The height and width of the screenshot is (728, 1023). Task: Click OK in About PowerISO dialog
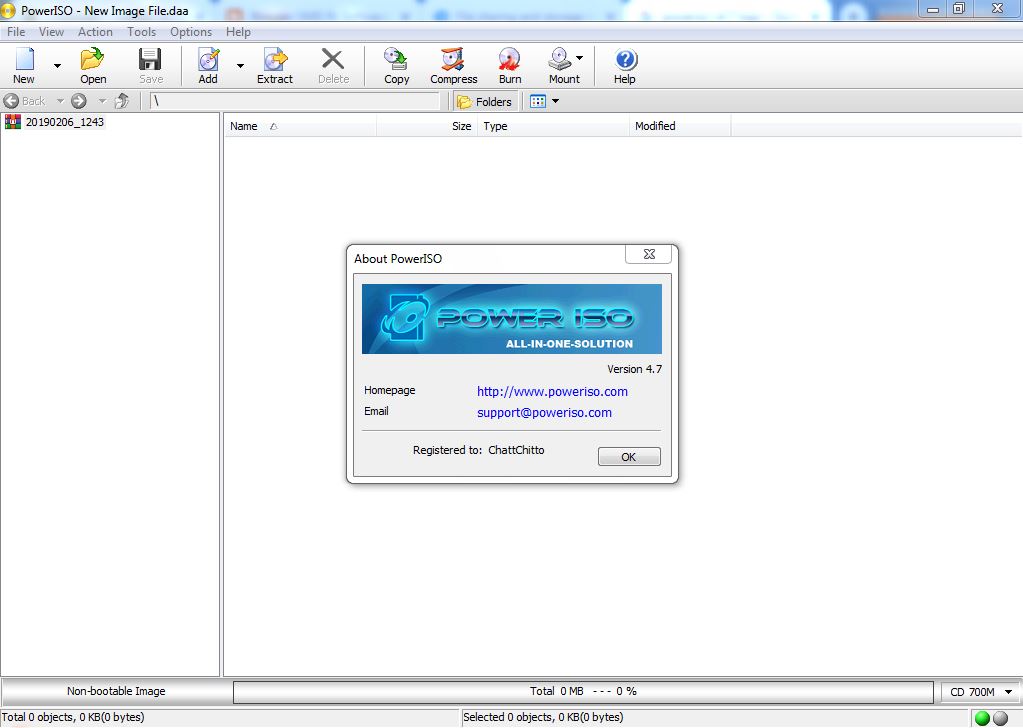(629, 457)
